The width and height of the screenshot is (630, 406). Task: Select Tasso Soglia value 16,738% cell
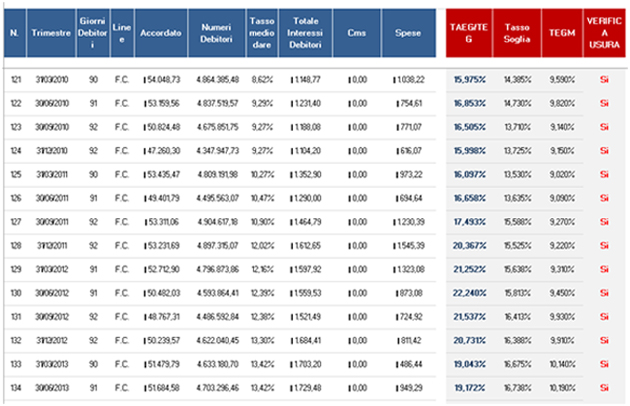tap(518, 388)
